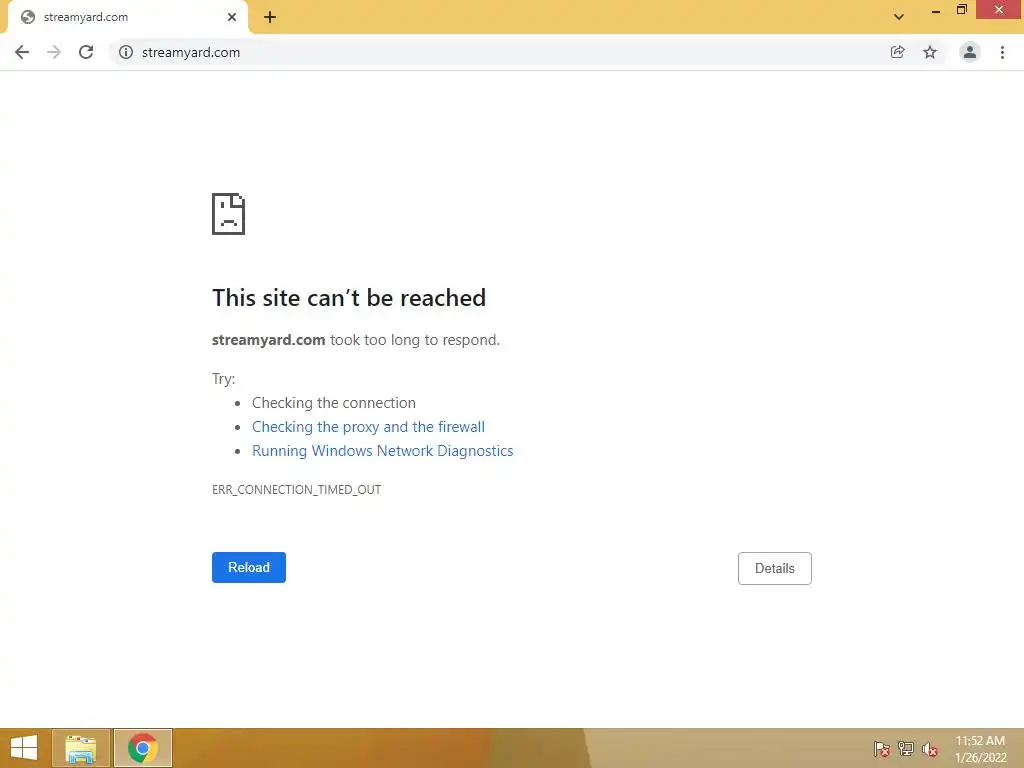Click the muted volume tray icon
This screenshot has height=768, width=1024.
point(930,749)
